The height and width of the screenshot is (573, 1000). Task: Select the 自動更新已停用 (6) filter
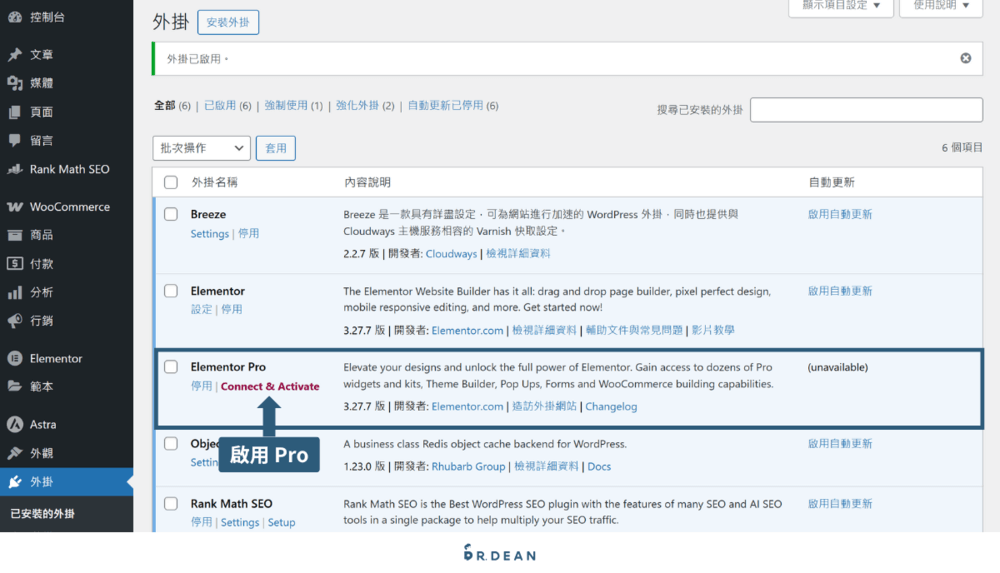pyautogui.click(x=453, y=105)
